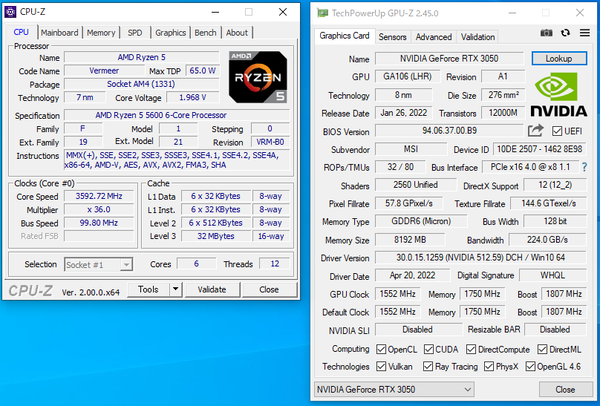Open the Memory tab in CPU-Z
The image size is (600, 406).
[x=101, y=33]
